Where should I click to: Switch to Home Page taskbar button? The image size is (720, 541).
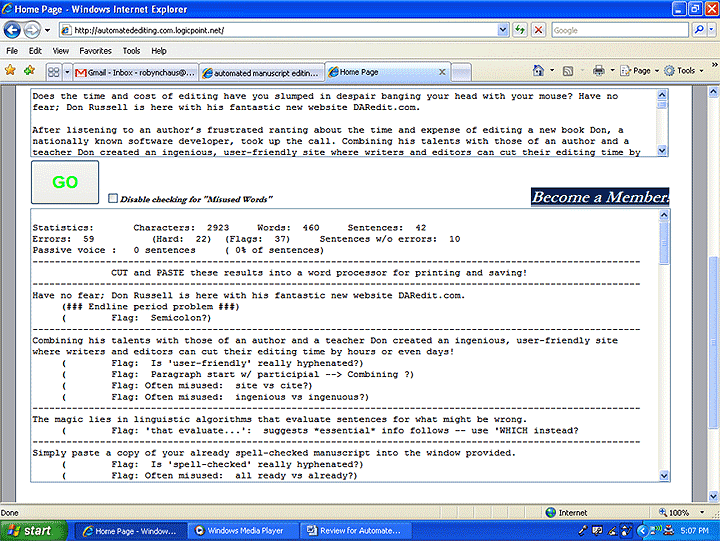coord(130,531)
